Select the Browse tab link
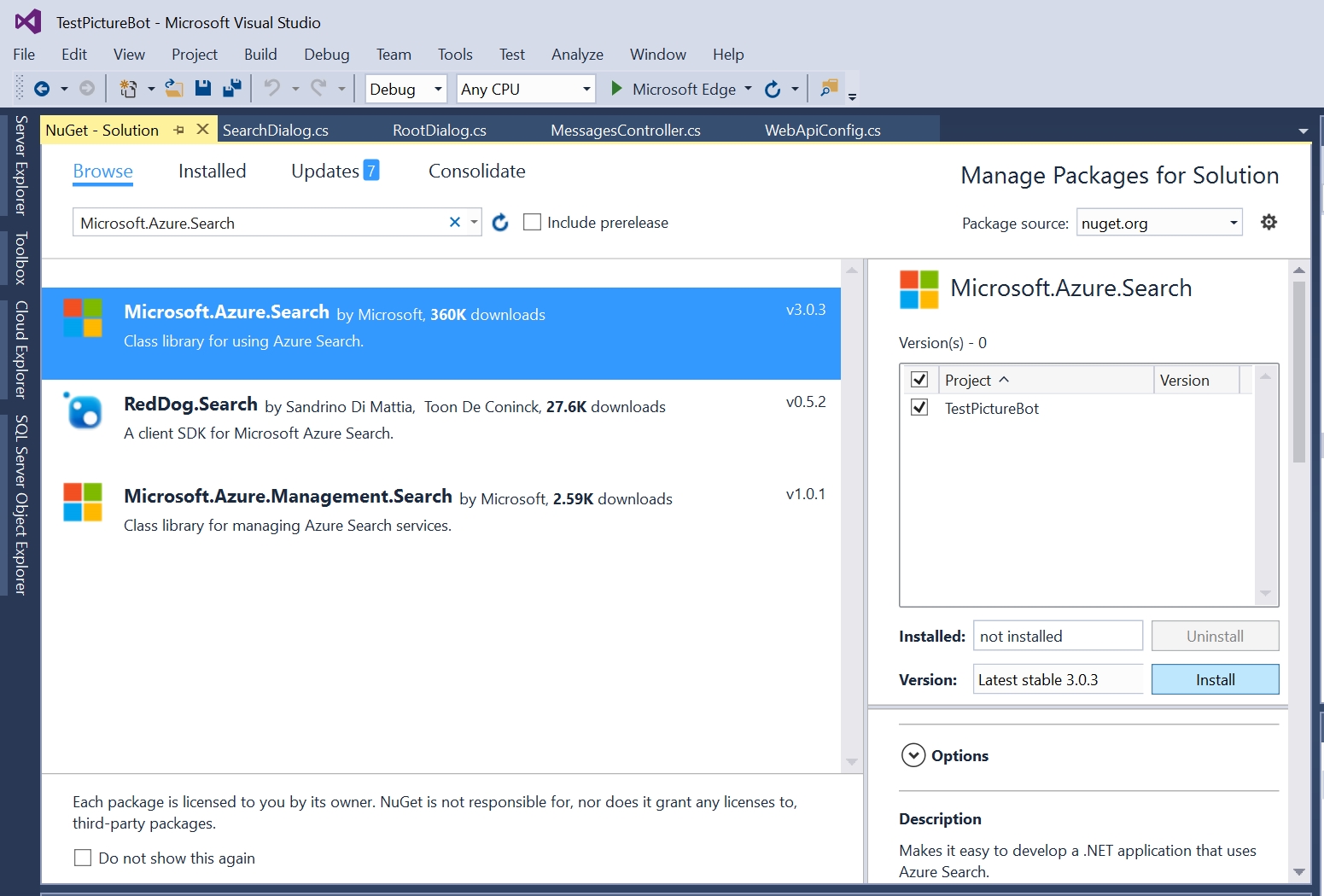 [102, 171]
